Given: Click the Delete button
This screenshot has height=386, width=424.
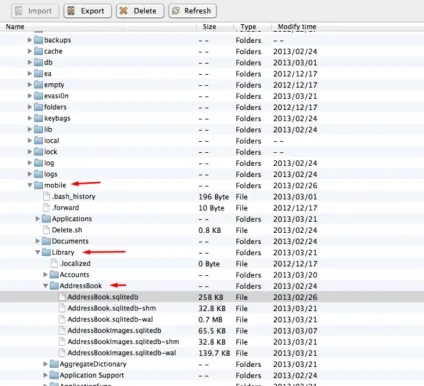Looking at the screenshot, I should click(140, 11).
